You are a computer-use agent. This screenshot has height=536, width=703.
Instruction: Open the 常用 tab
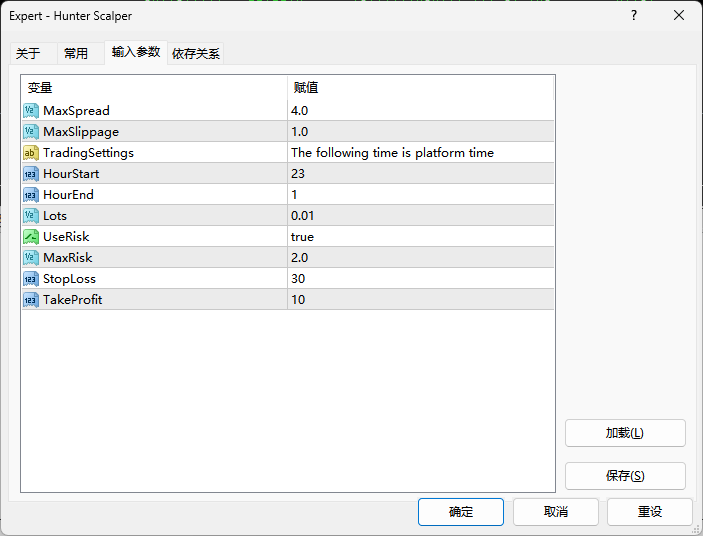(x=76, y=54)
